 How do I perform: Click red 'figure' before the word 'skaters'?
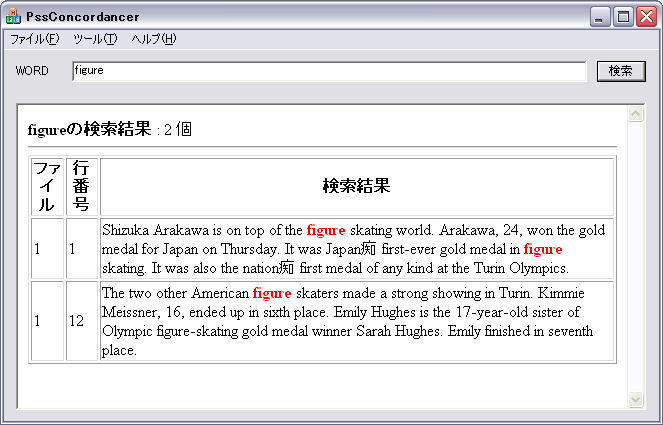click(x=272, y=293)
